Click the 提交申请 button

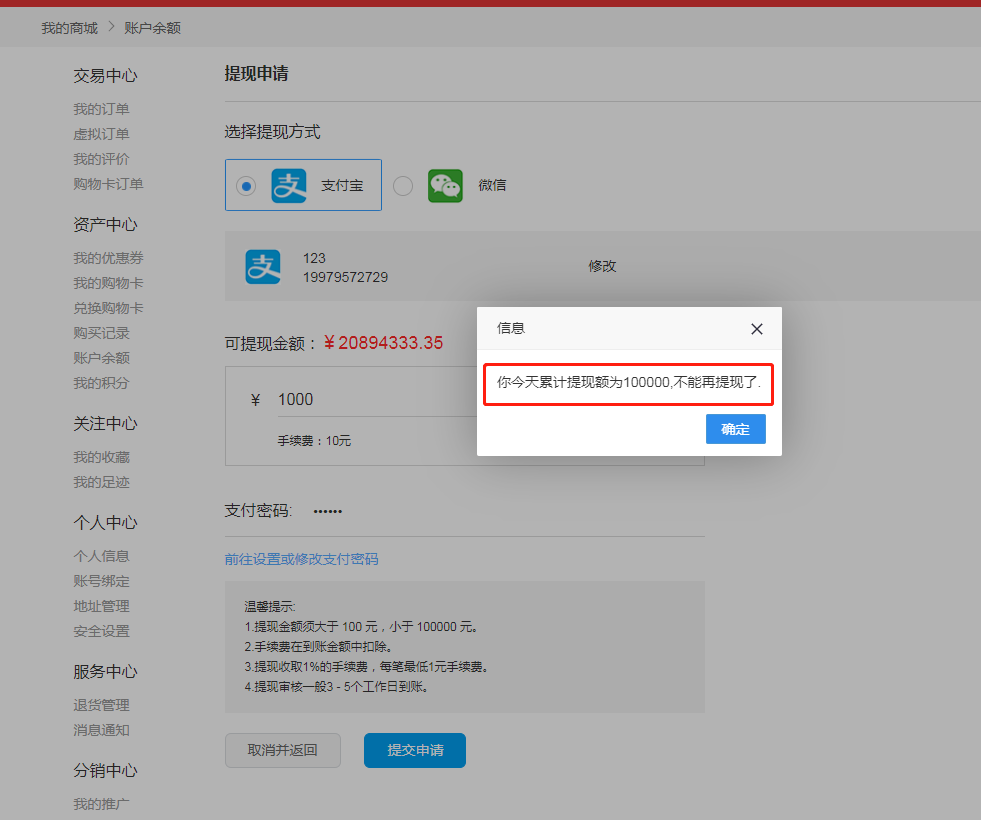415,750
